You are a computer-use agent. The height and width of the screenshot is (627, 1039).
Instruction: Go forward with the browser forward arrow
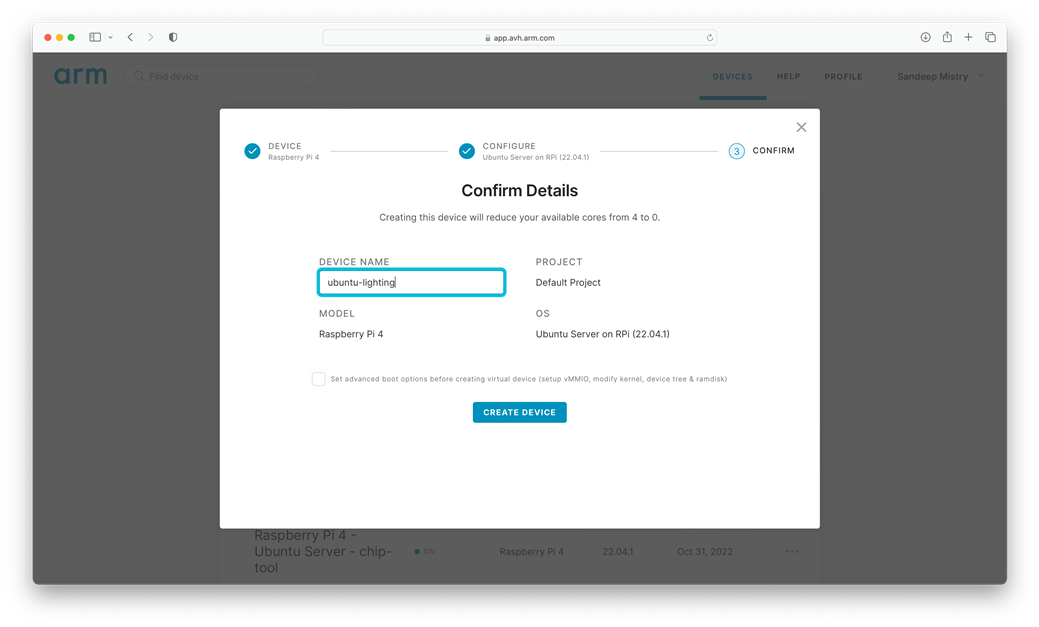pyautogui.click(x=150, y=37)
